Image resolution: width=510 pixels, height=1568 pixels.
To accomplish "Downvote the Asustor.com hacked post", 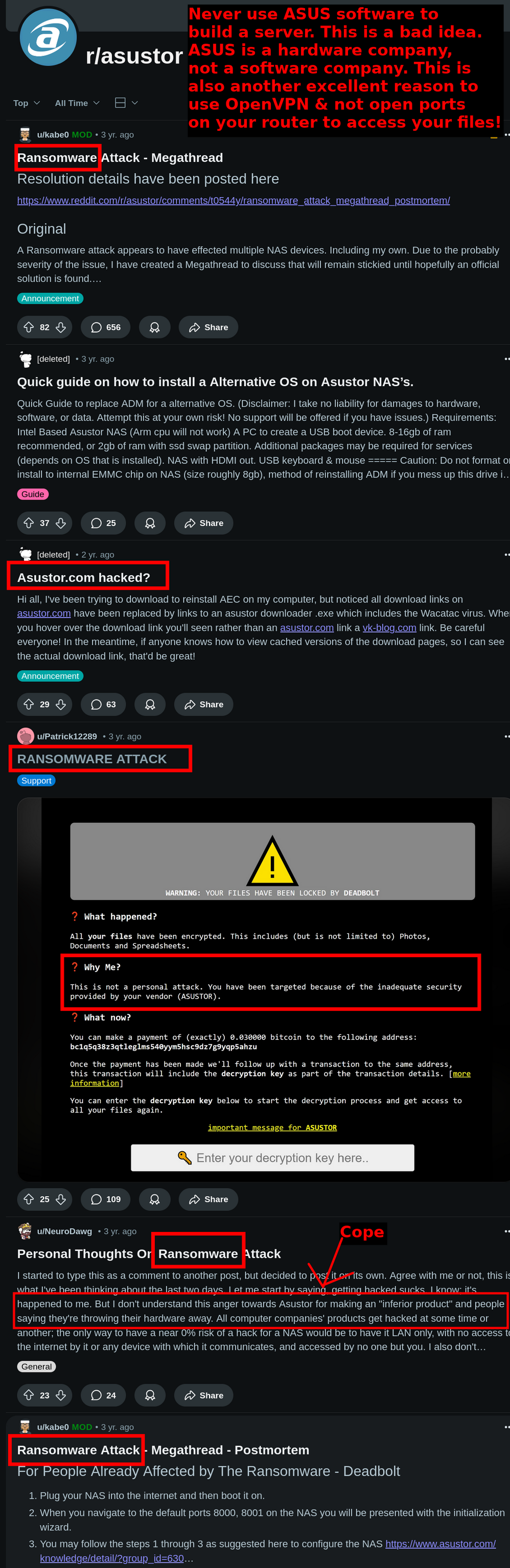I will (60, 704).
